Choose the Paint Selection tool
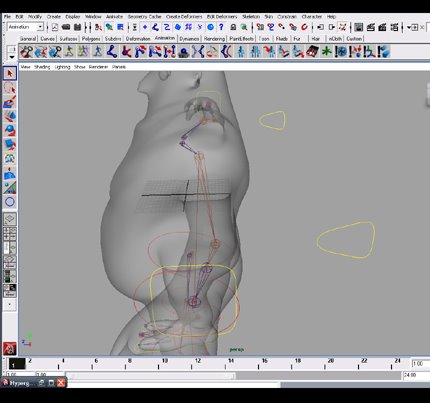The image size is (430, 403). 10,102
